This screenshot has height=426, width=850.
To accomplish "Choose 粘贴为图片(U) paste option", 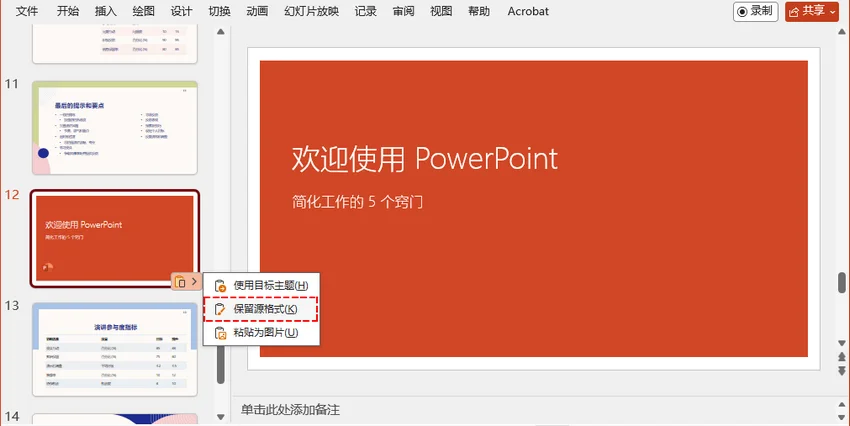I will pyautogui.click(x=261, y=332).
